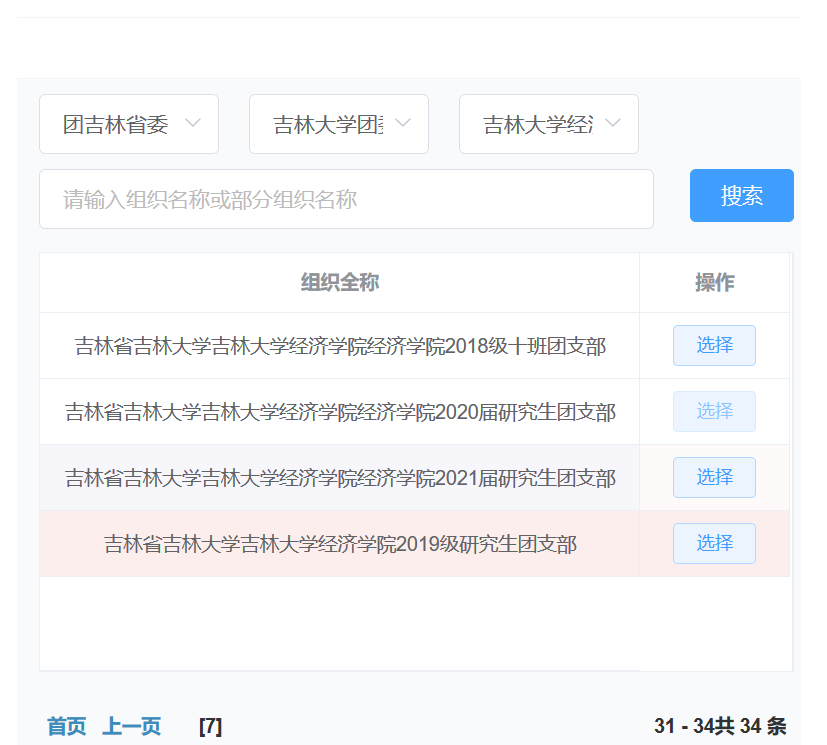Click the 2019级研究生团支部 highlighted row text

340,544
